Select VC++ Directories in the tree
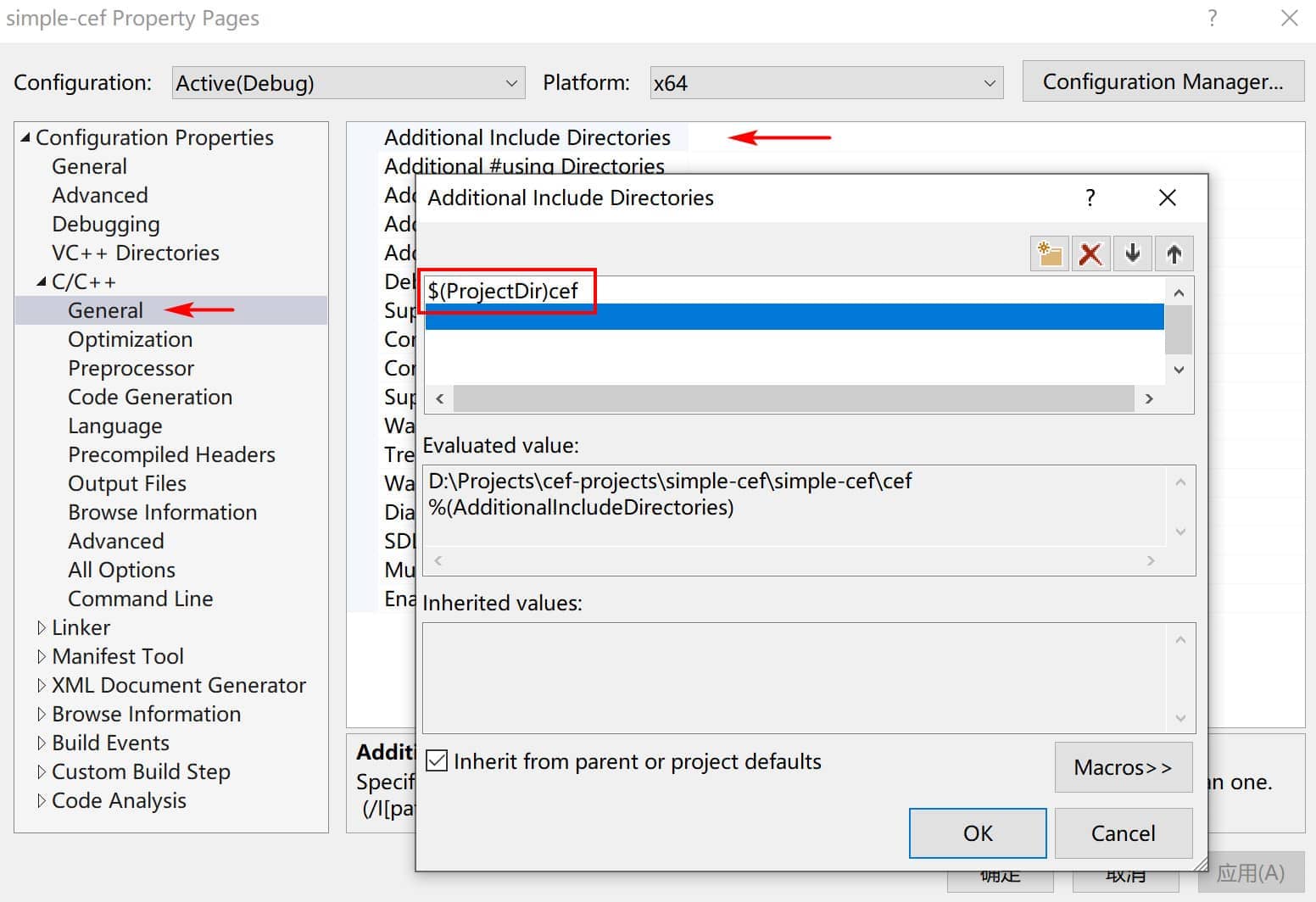This screenshot has height=902, width=1316. (136, 253)
